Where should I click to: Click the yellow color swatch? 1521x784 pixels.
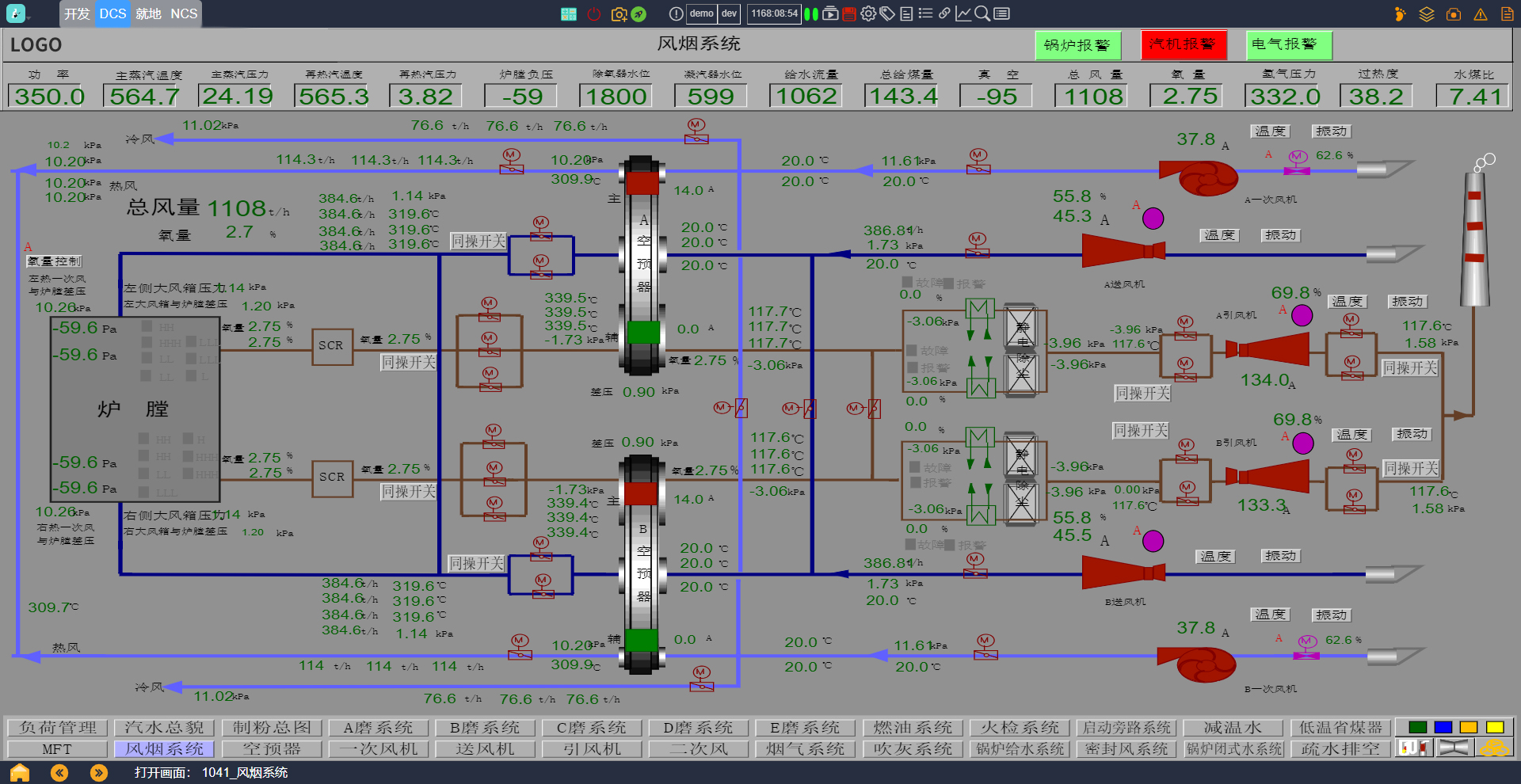[x=1495, y=727]
